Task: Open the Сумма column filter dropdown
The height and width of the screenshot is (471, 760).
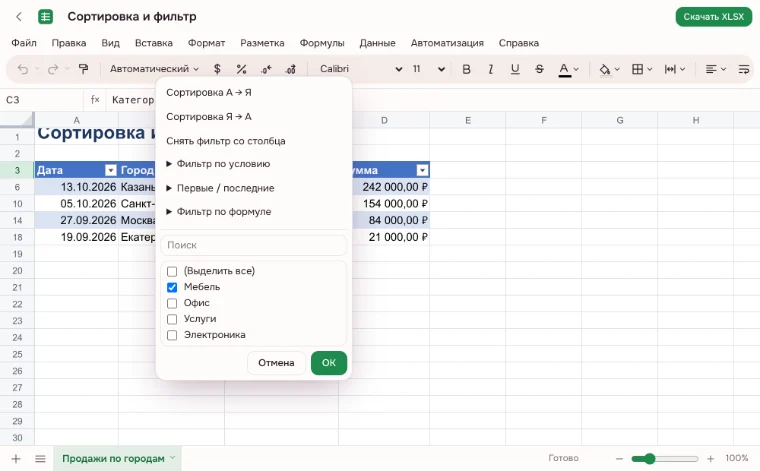Action: point(423,170)
